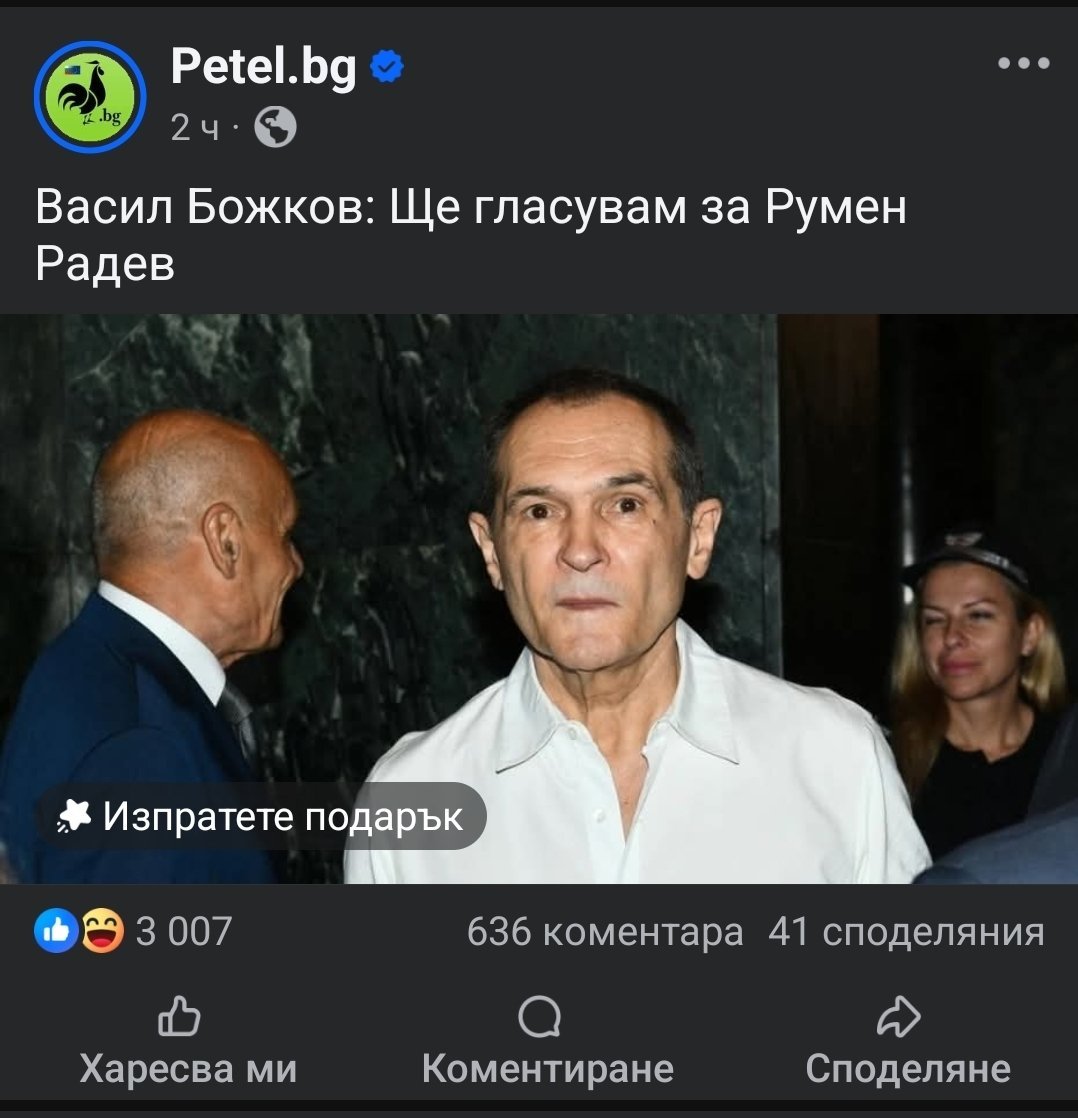Click the share arrow icon
Screen dimensions: 1078x1118
[x=898, y=1016]
